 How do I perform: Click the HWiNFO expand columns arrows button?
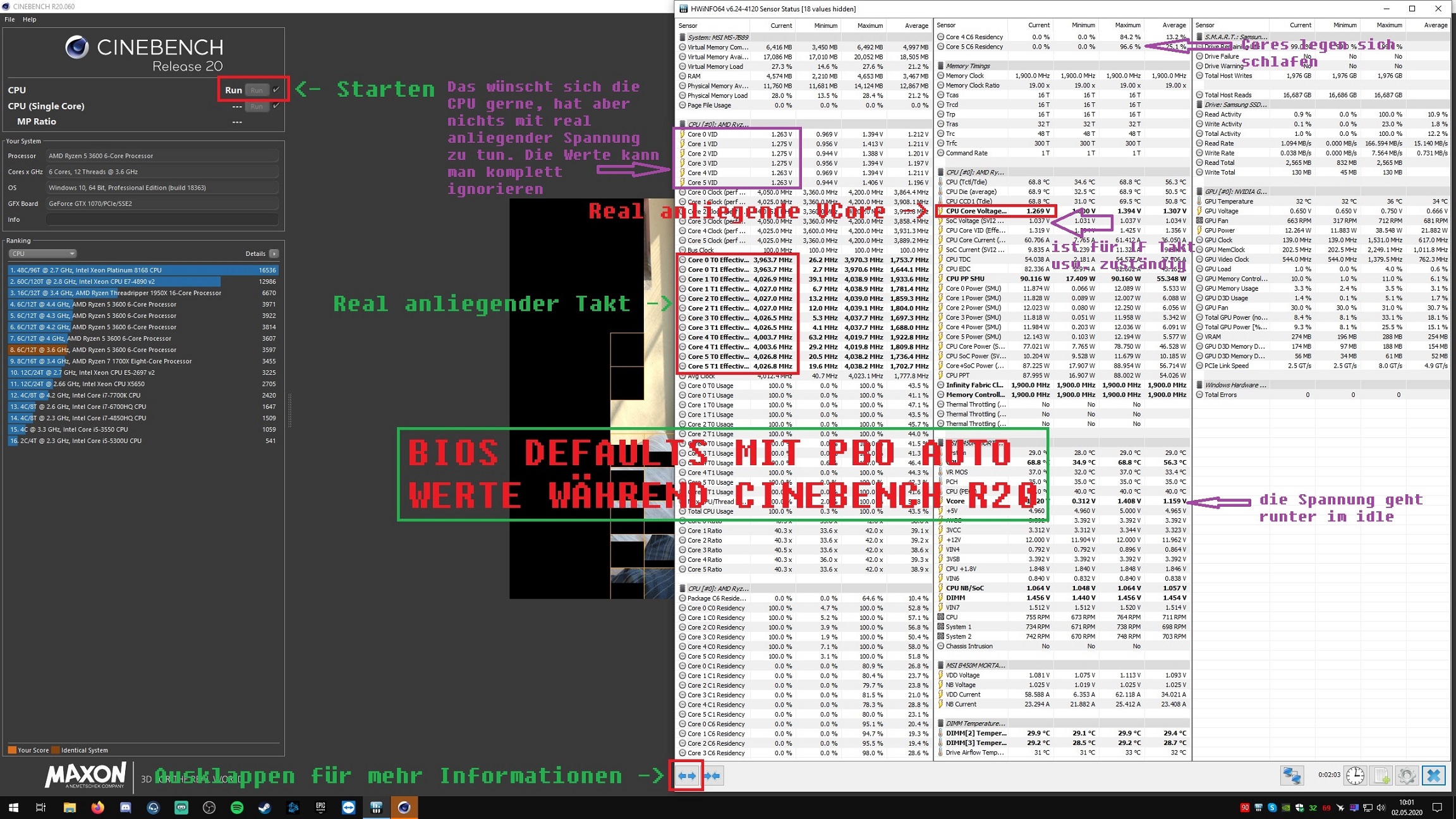click(686, 775)
